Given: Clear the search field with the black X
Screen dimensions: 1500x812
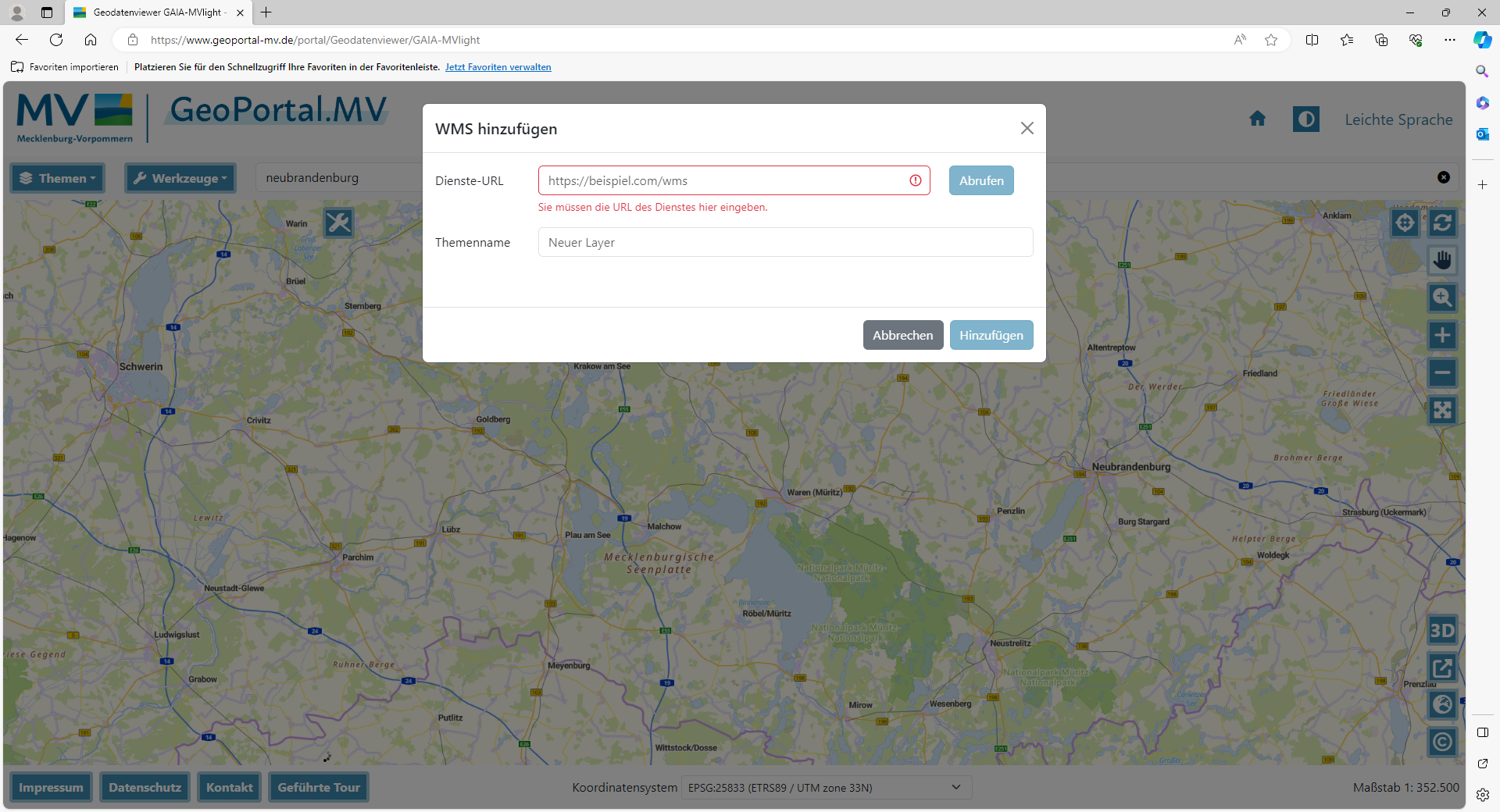Looking at the screenshot, I should pos(1444,177).
